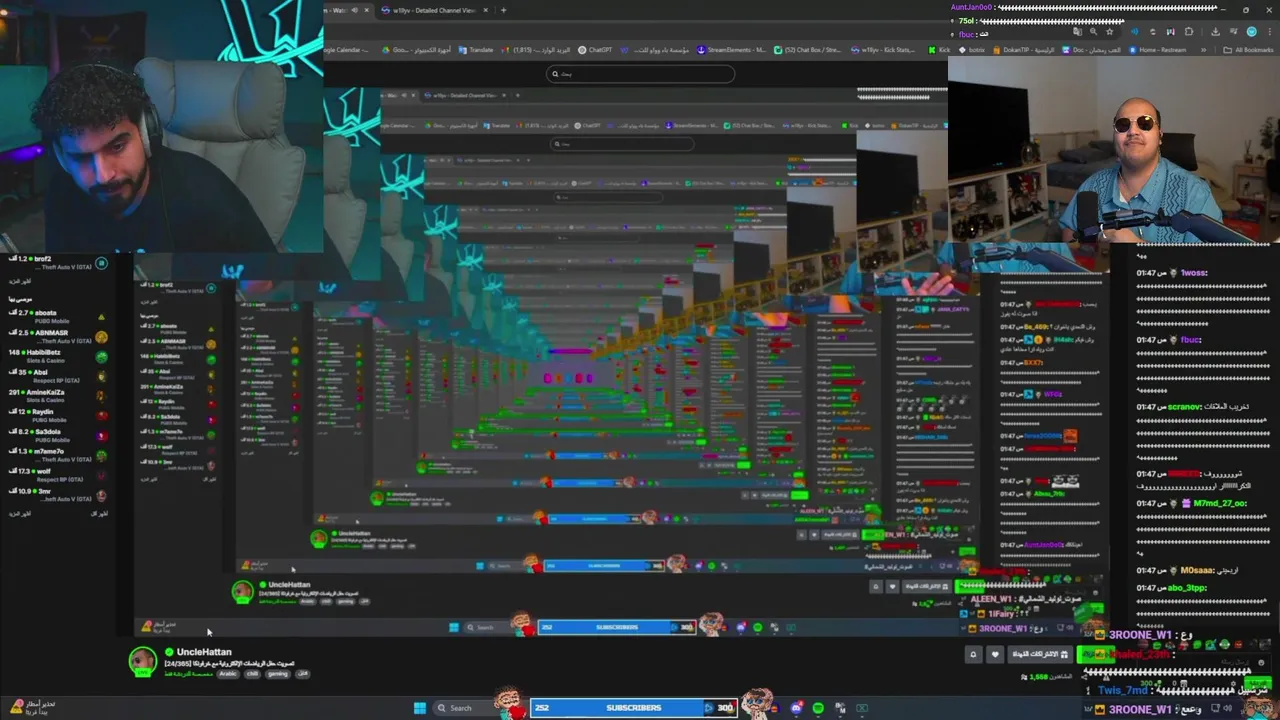This screenshot has height=720, width=1280.
Task: Open m7ame7o channel in sidebar
Action: coord(58,455)
